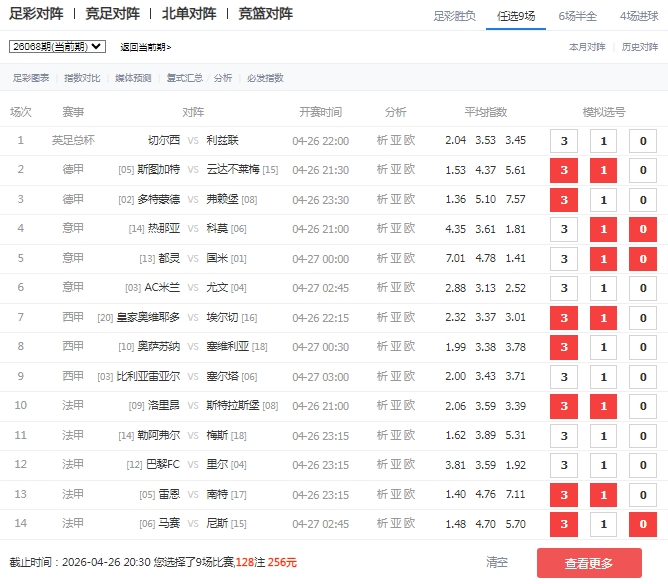Toggle the 3 pick for match 1
Image resolution: width=668 pixels, height=584 pixels.
563,141
